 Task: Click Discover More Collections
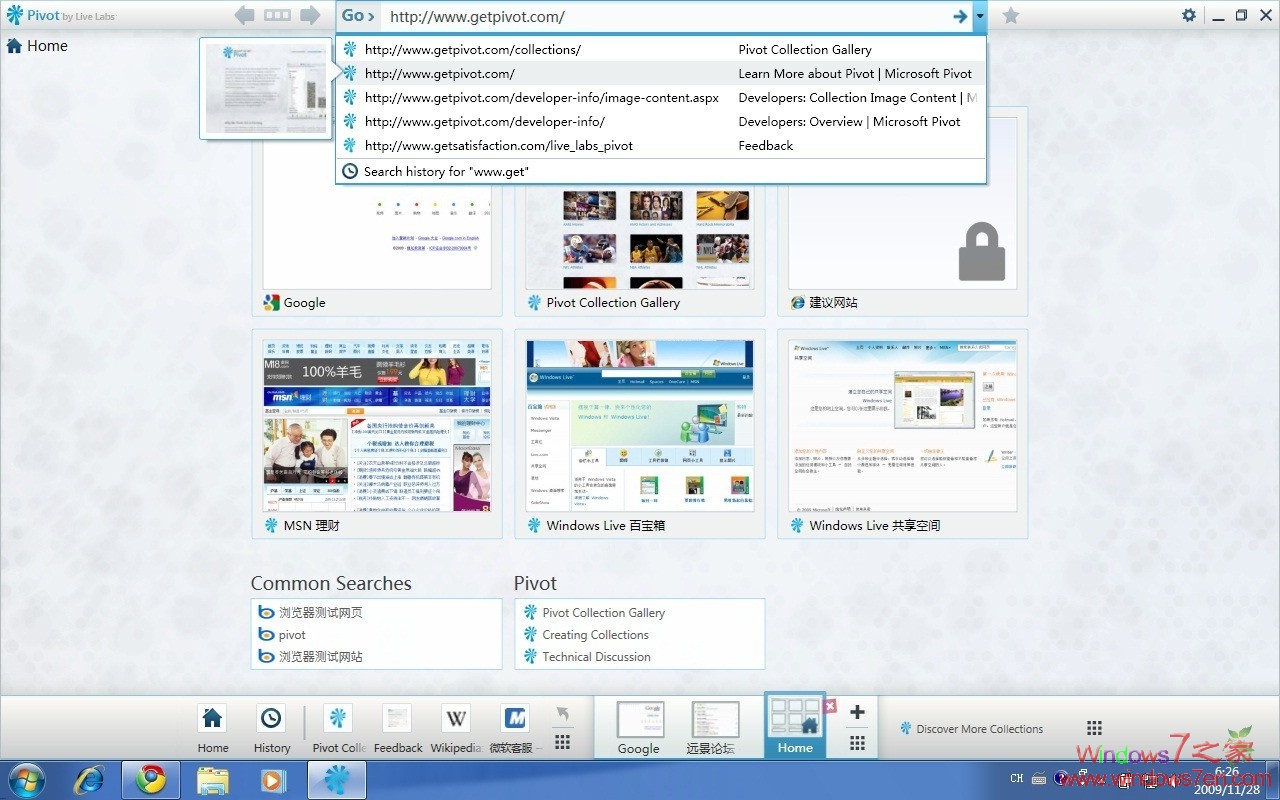(x=971, y=729)
